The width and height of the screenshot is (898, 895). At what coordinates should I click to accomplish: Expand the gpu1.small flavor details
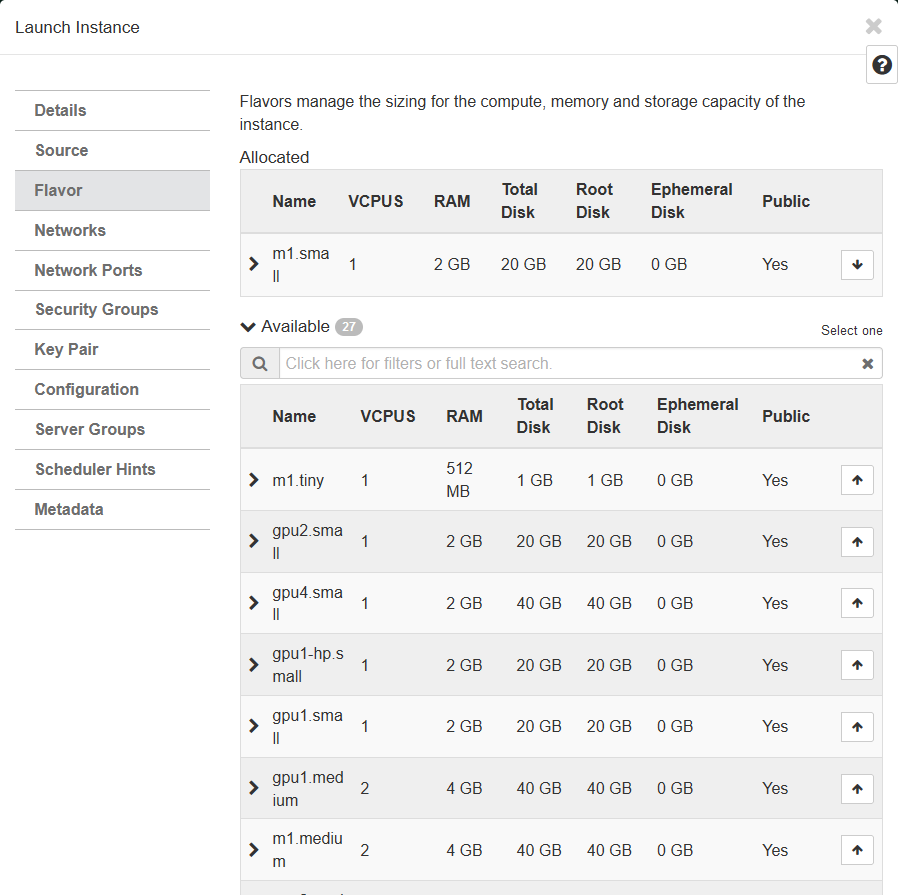[x=254, y=727]
